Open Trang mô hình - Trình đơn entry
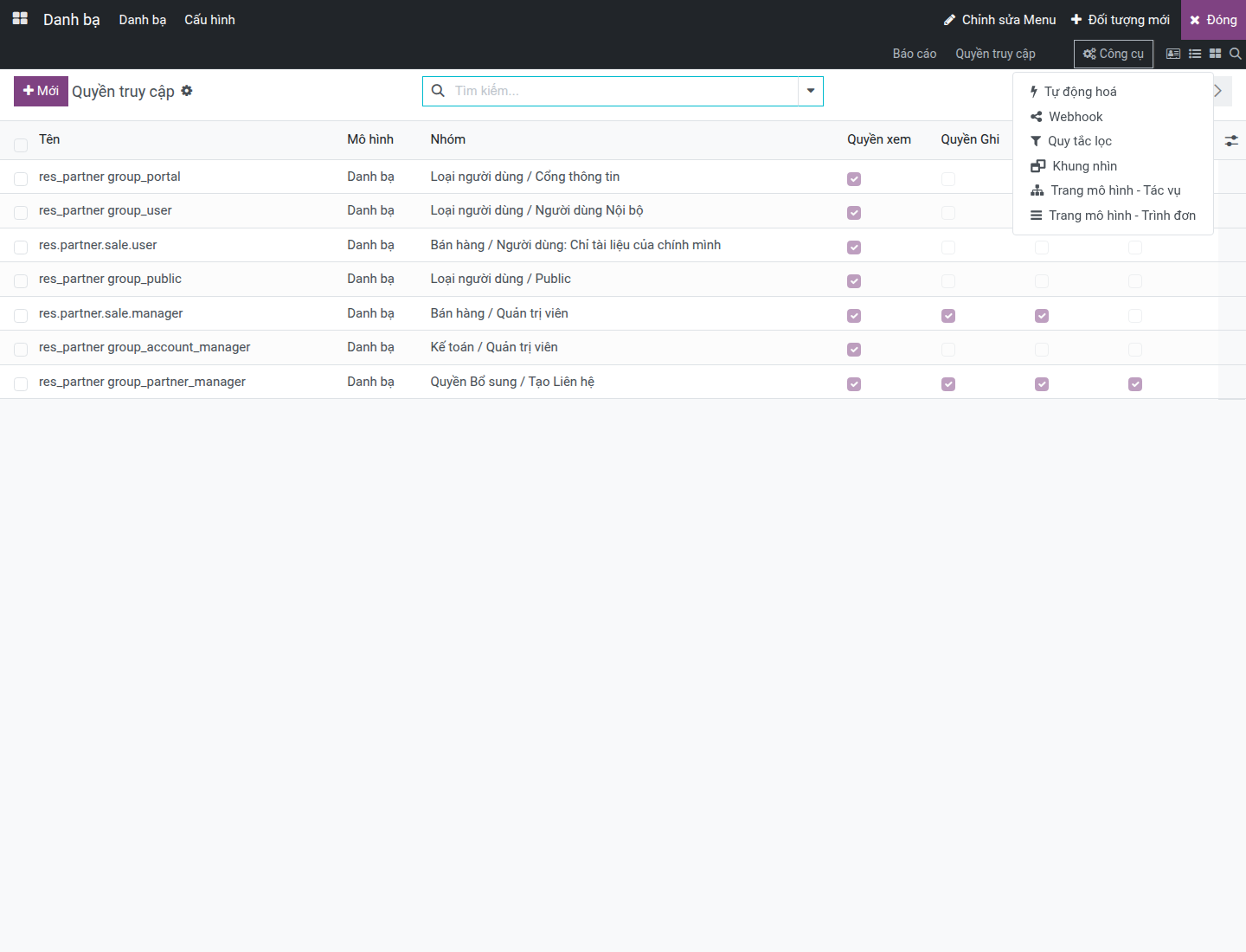 coord(1113,215)
